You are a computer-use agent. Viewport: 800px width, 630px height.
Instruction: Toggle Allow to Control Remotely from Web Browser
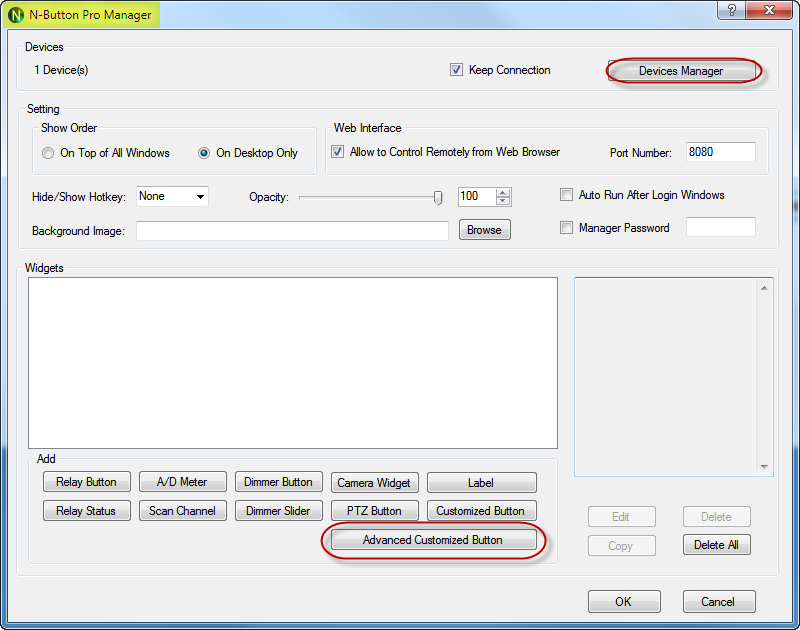coord(337,152)
